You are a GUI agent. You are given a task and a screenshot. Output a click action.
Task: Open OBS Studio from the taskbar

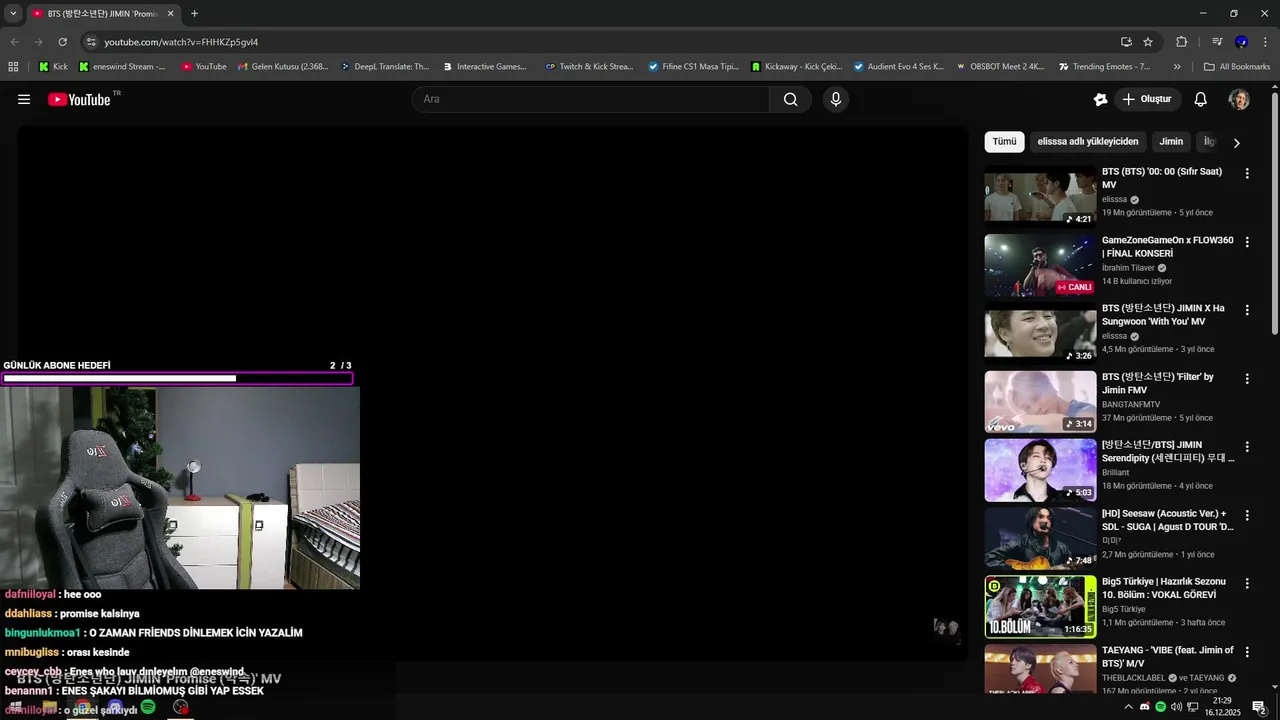tap(180, 707)
